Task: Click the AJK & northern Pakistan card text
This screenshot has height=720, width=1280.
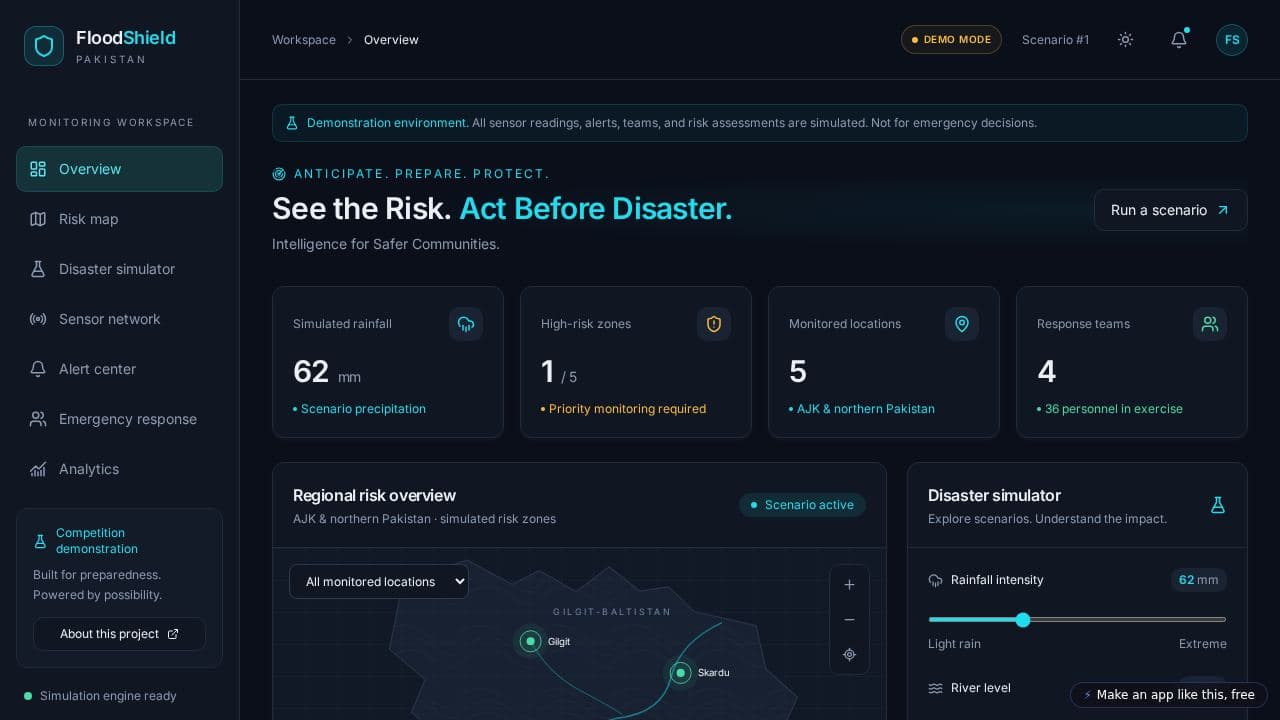Action: pos(866,409)
